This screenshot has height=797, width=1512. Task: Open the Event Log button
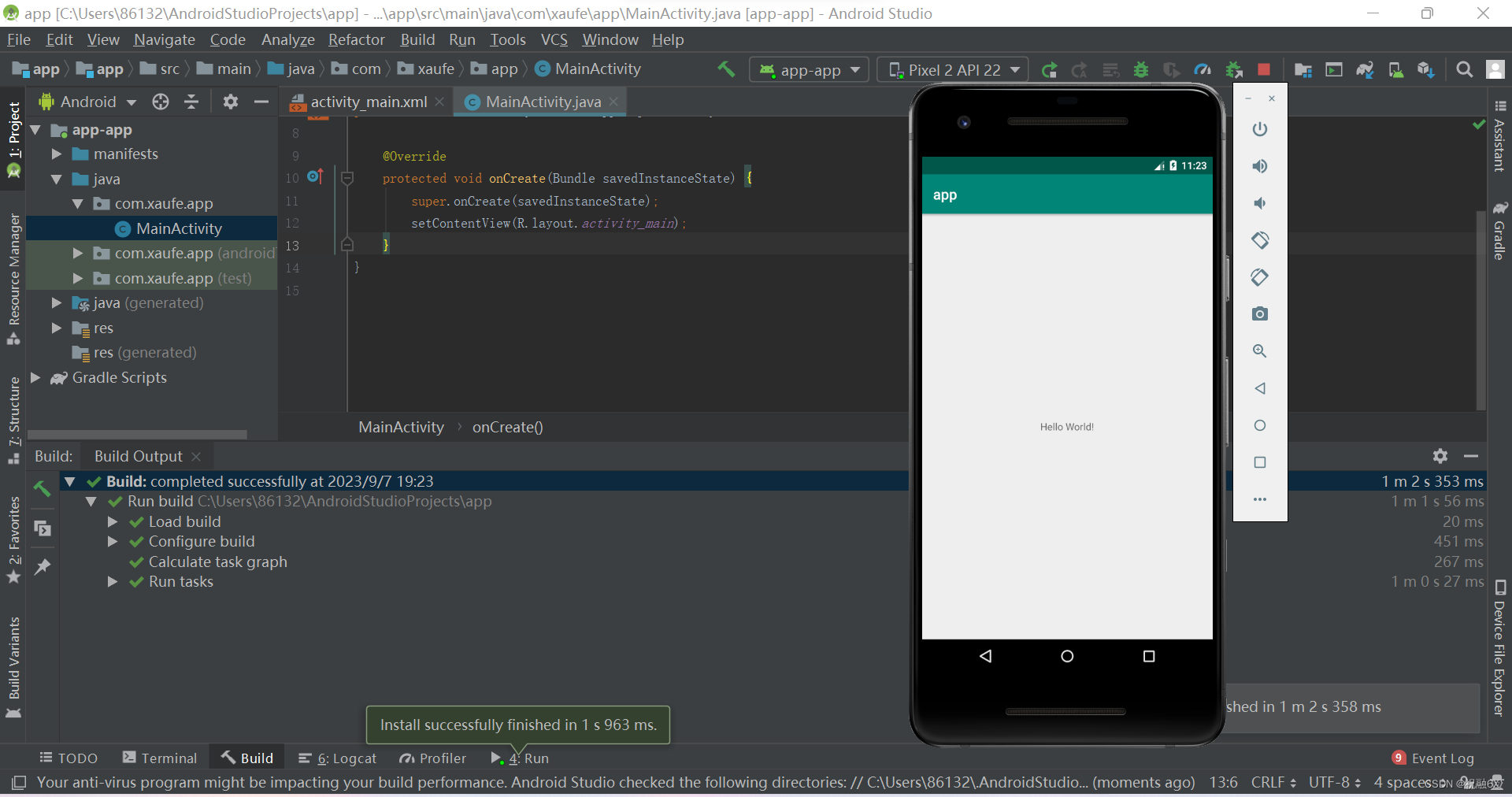[1433, 758]
